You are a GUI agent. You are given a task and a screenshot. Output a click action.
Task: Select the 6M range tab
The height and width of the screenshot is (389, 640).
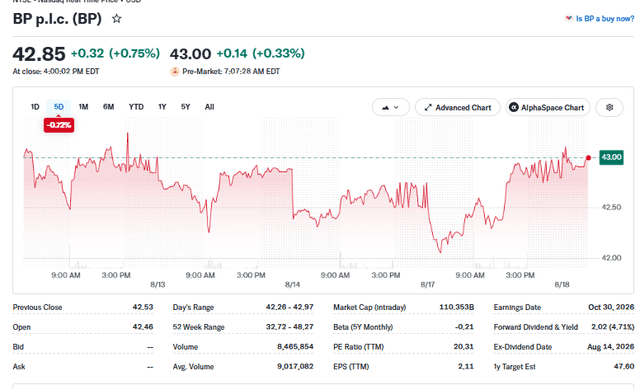tap(109, 107)
